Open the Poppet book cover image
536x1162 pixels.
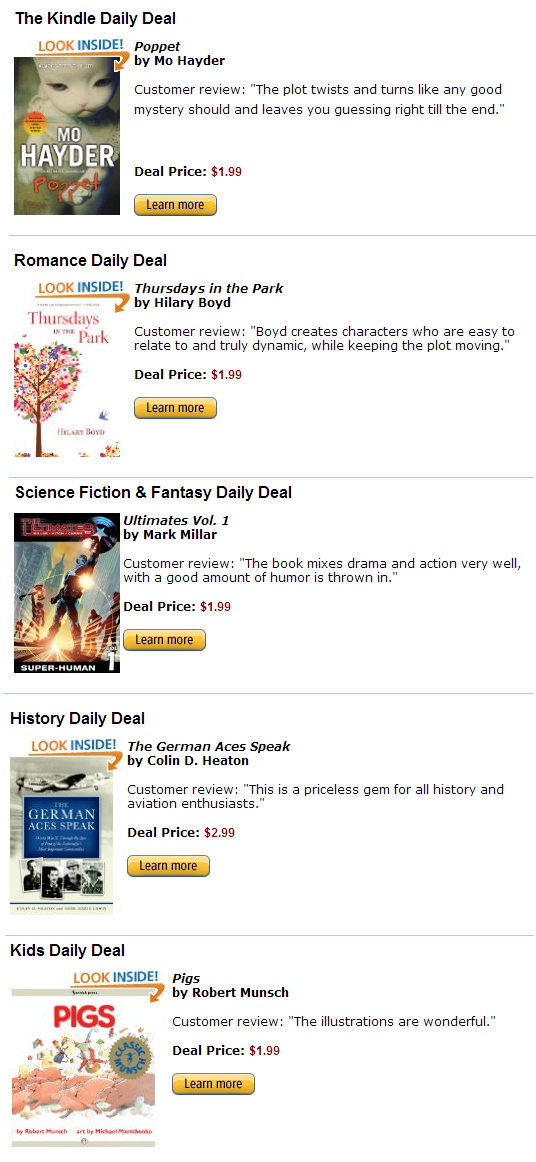(67, 137)
